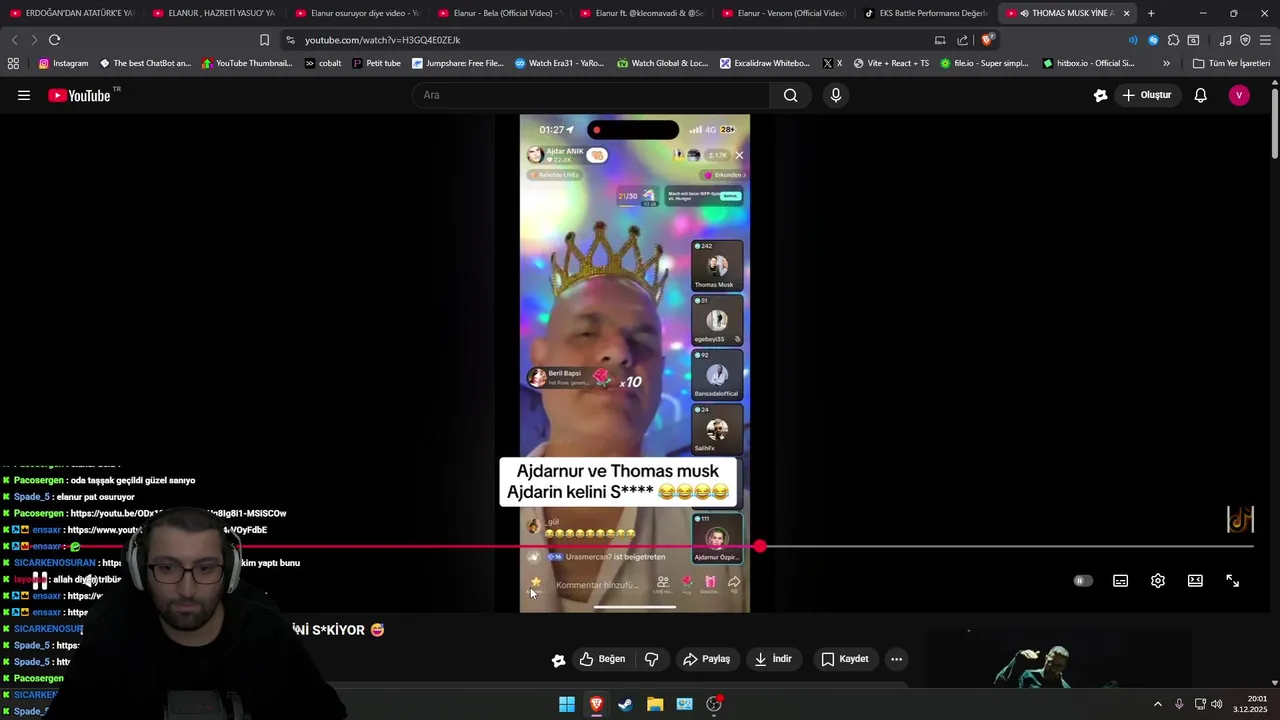Bookmark this page with the bookmark icon
The image size is (1280, 720).
pos(264,40)
